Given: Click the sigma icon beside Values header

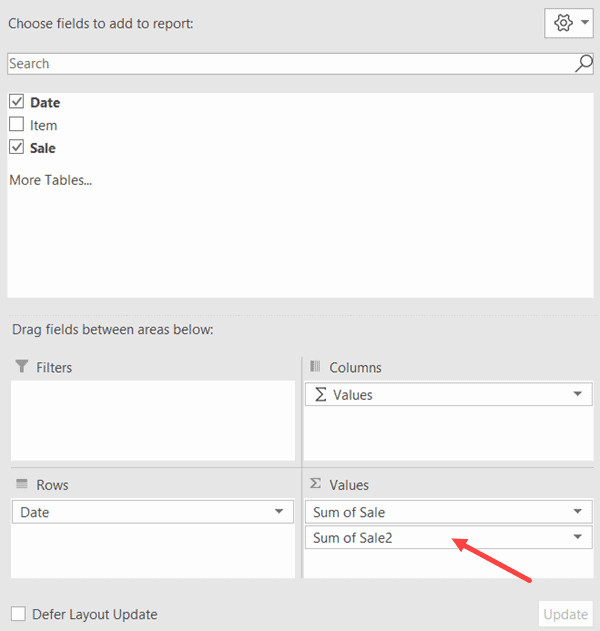Looking at the screenshot, I should 315,484.
